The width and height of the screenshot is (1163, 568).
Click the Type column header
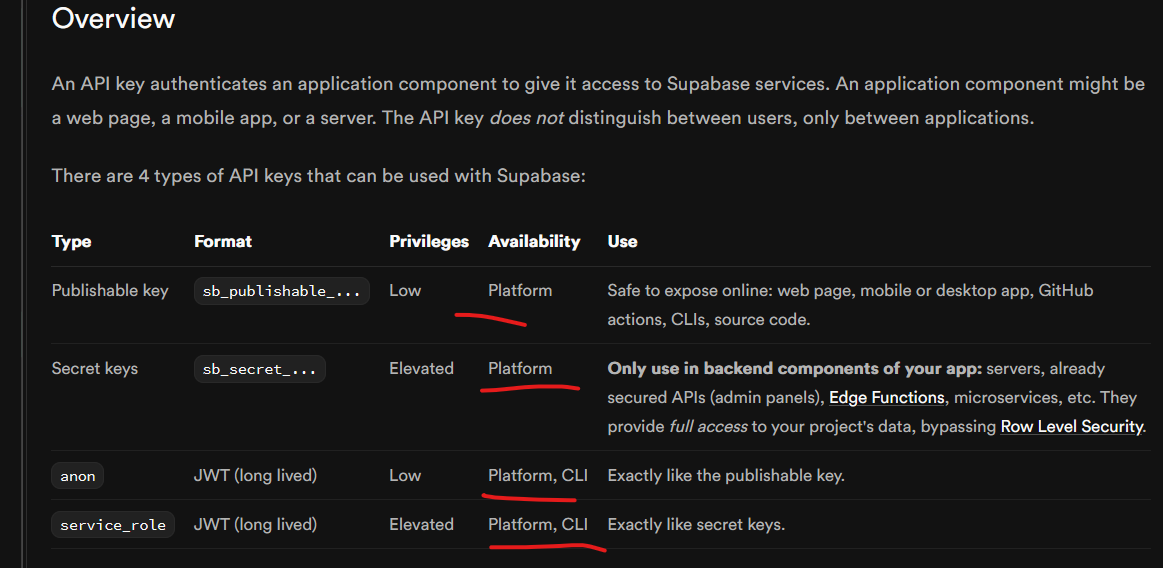point(71,241)
